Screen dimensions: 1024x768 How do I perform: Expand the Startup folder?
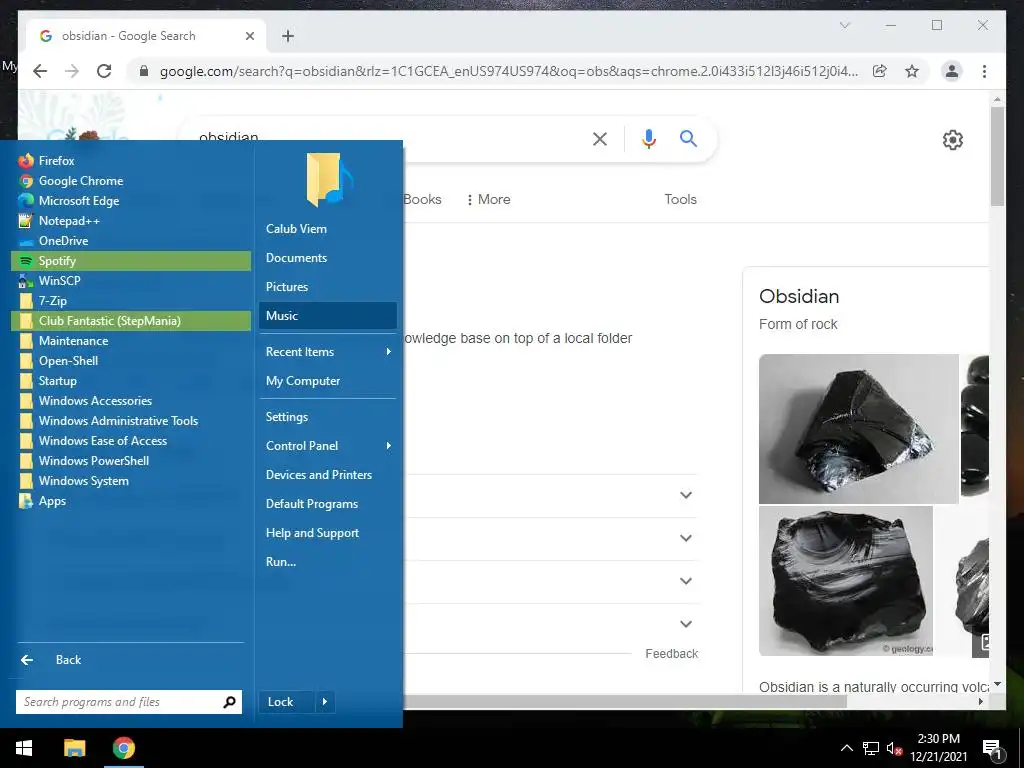(131, 381)
